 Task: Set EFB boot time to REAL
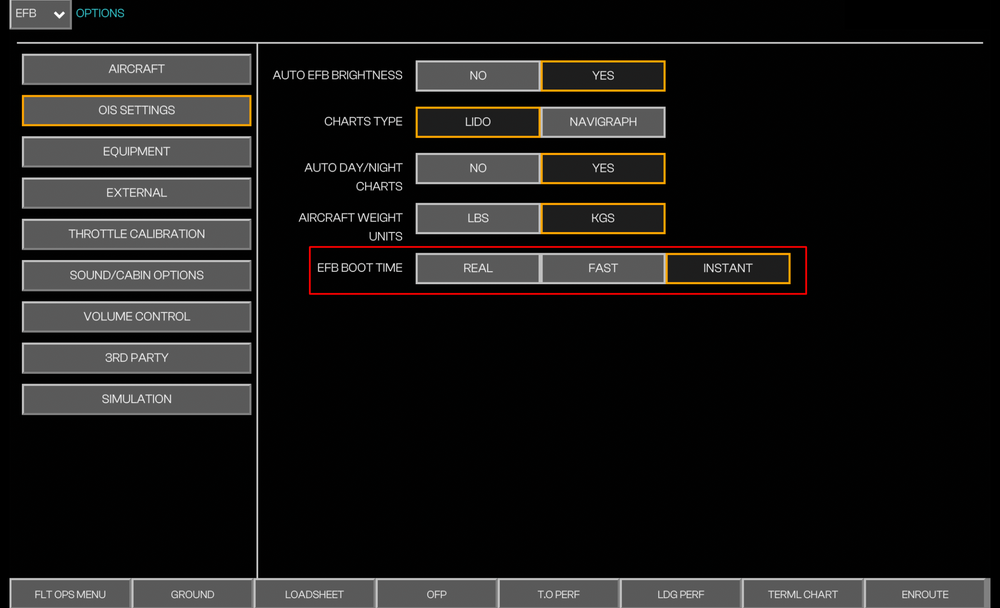point(478,268)
